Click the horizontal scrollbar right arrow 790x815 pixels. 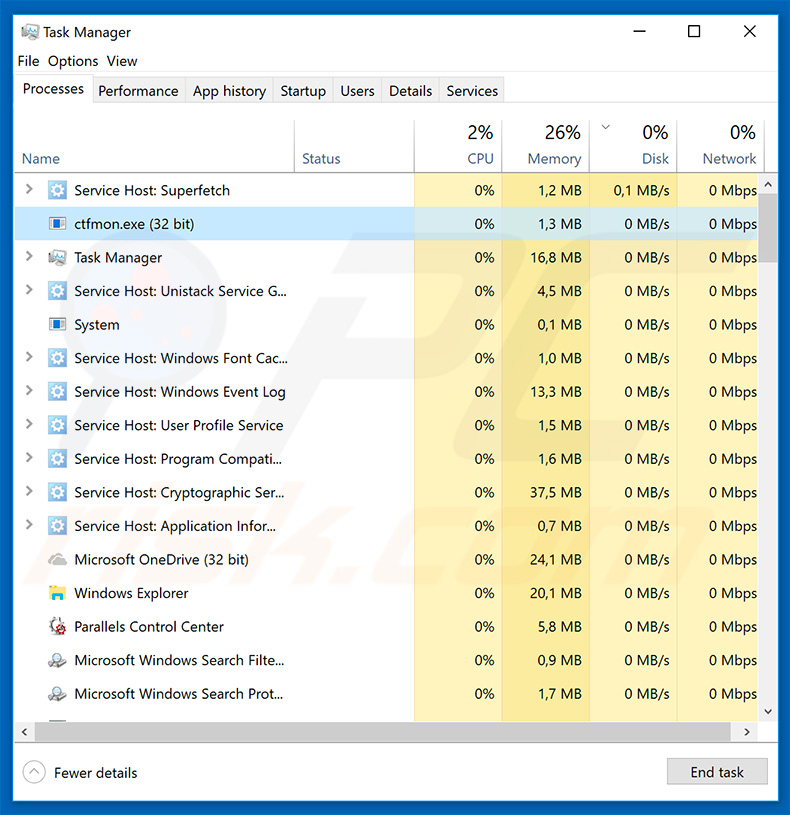pyautogui.click(x=747, y=732)
